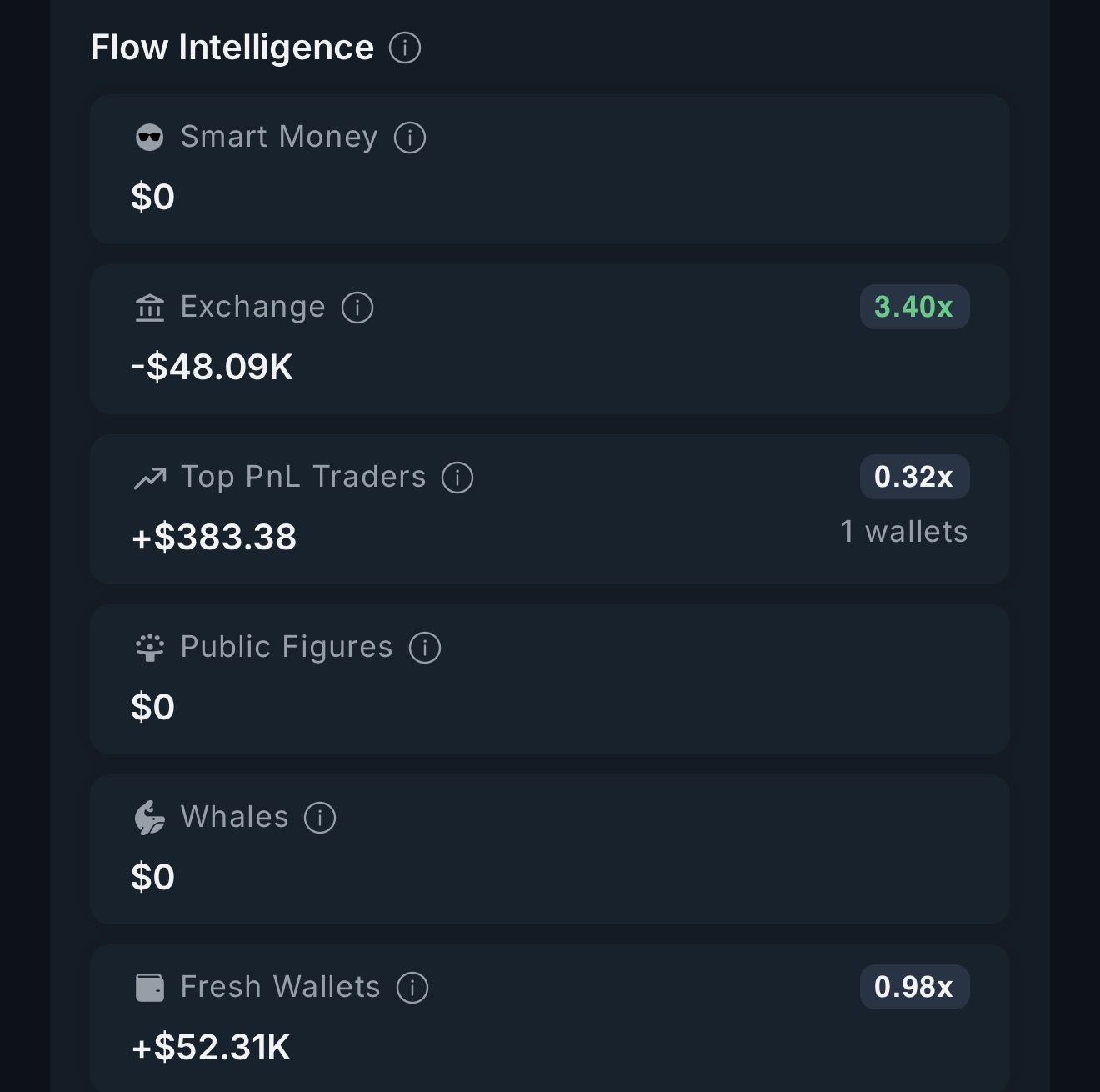Screen dimensions: 1100x1092
Task: Click the Smart Money sunglasses icon
Action: click(x=150, y=138)
